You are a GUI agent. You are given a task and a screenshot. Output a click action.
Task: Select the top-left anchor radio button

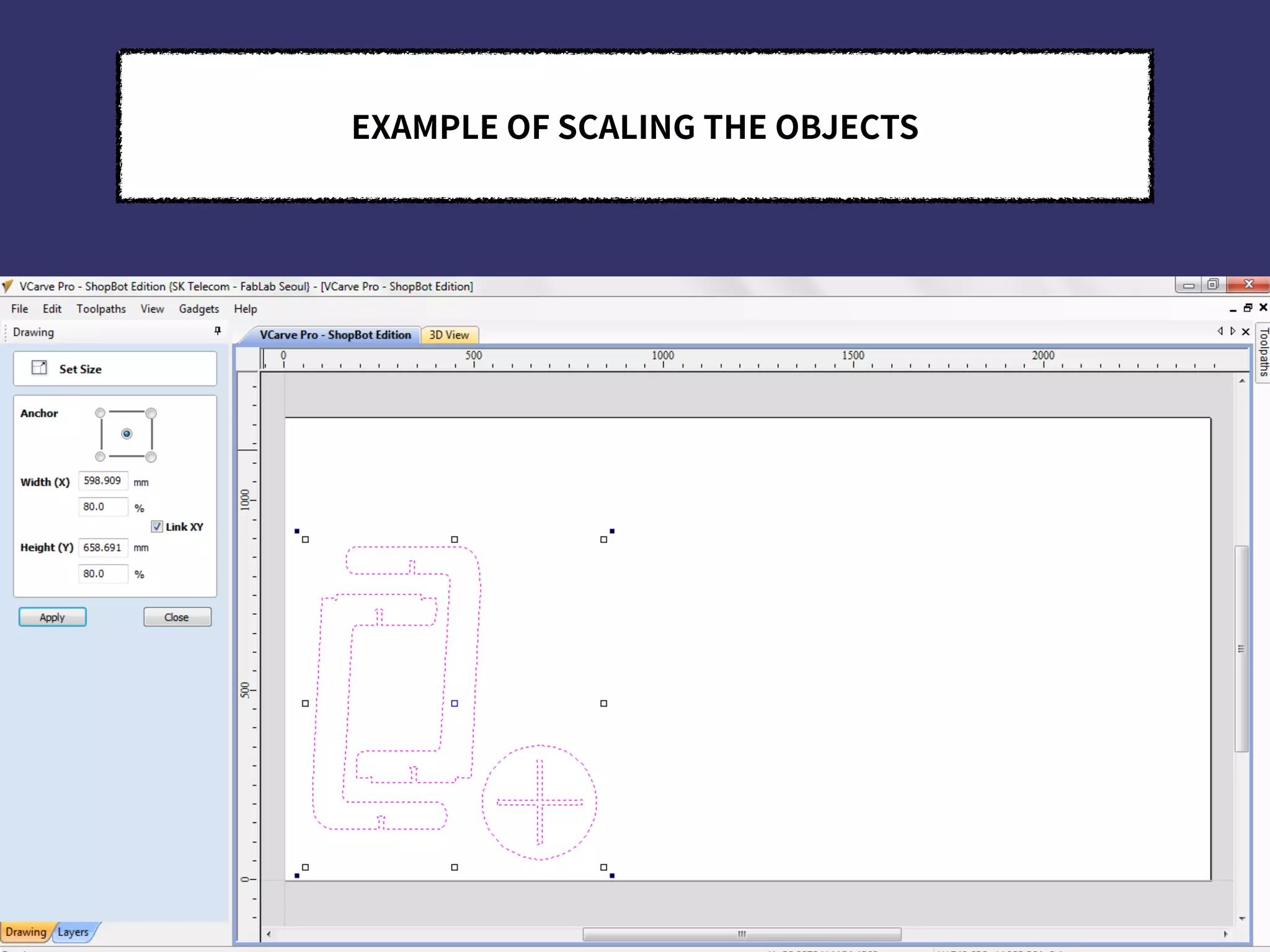point(100,413)
